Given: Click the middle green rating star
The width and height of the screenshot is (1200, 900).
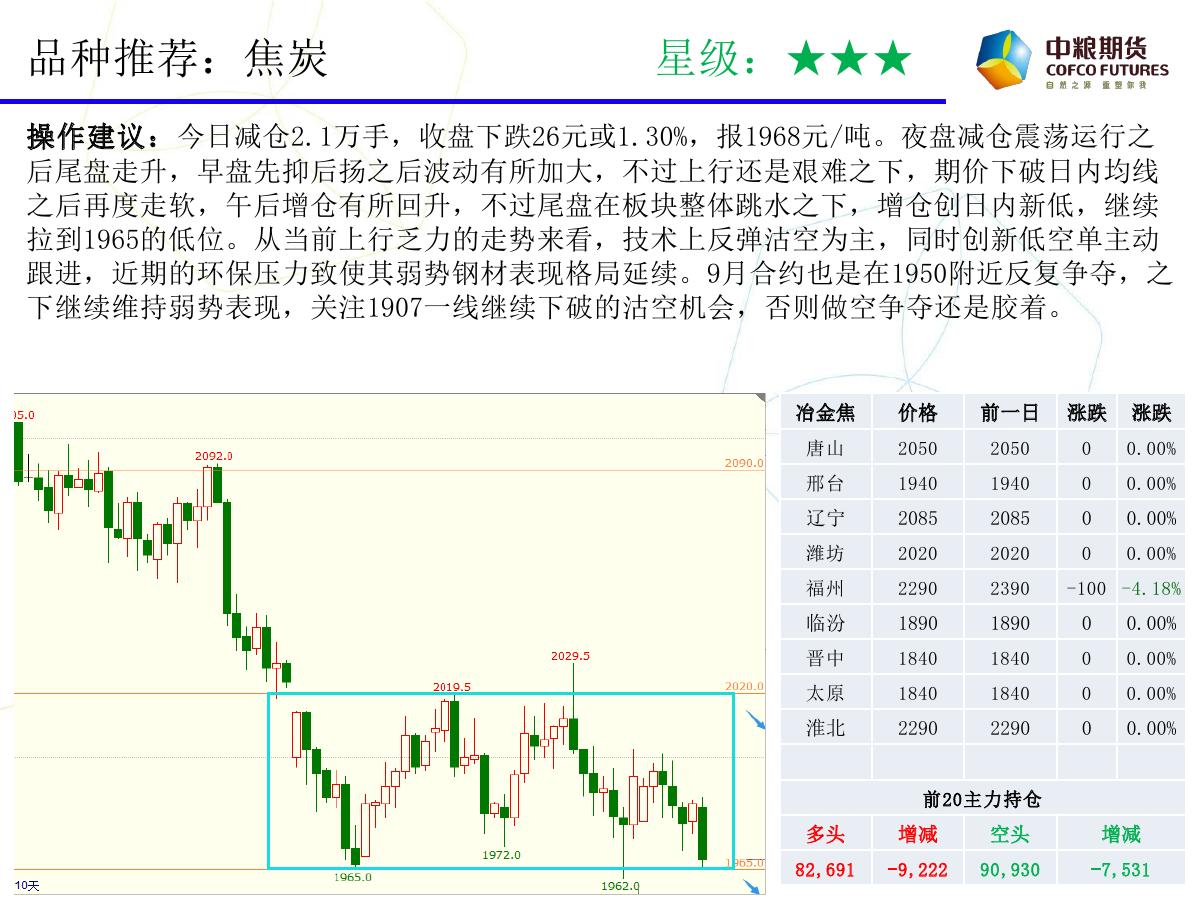Looking at the screenshot, I should 849,60.
